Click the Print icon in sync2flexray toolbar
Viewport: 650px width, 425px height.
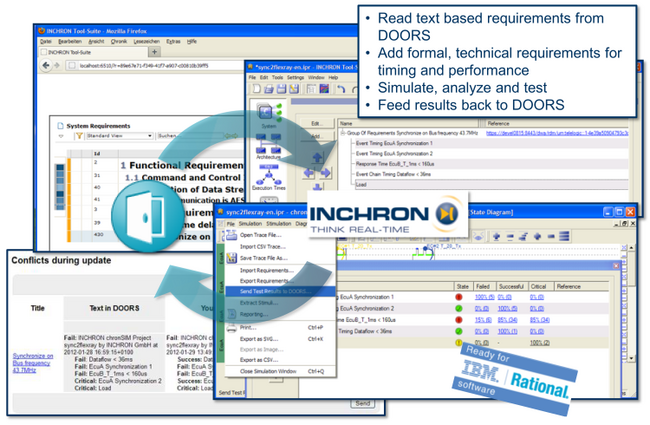[269, 88]
